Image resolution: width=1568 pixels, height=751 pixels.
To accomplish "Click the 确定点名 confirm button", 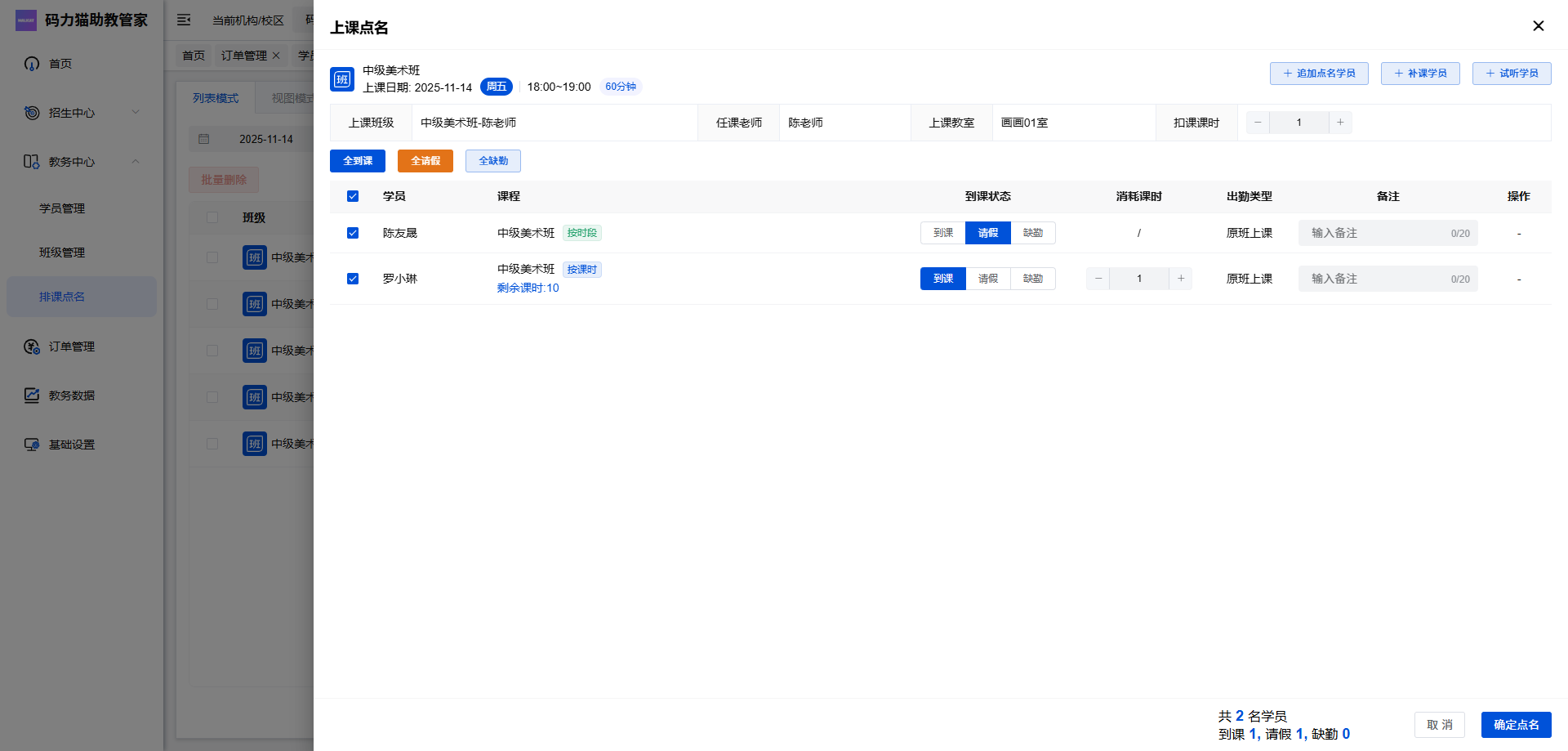I will (1516, 725).
